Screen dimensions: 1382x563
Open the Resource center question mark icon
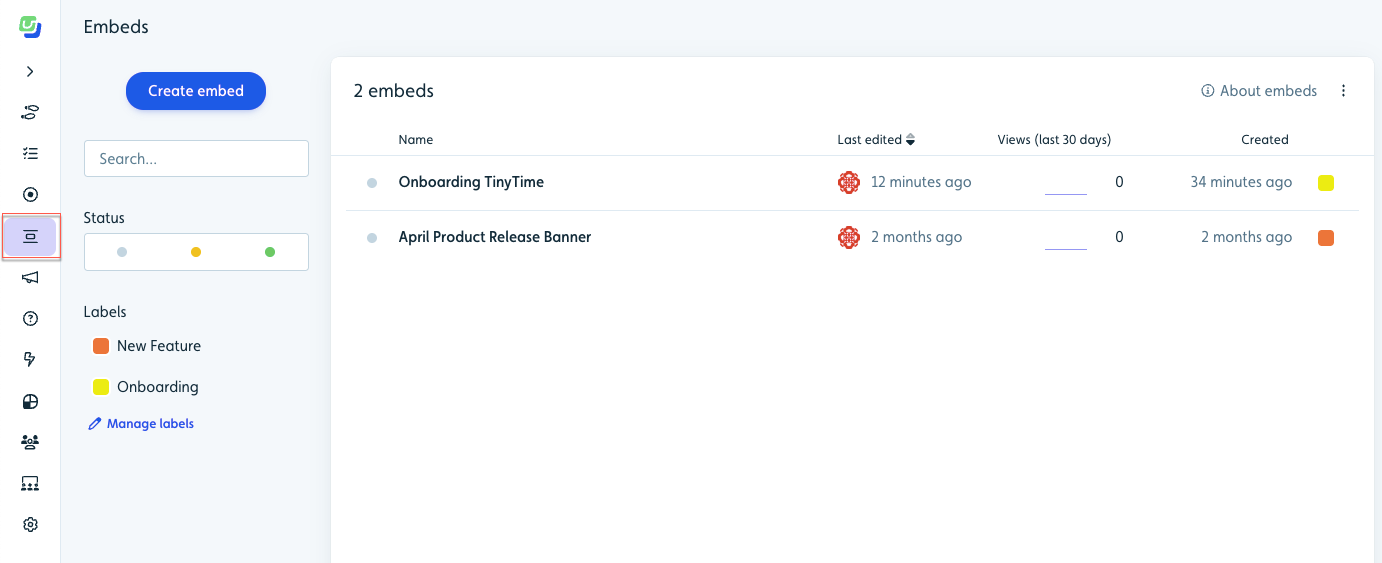pyautogui.click(x=30, y=319)
